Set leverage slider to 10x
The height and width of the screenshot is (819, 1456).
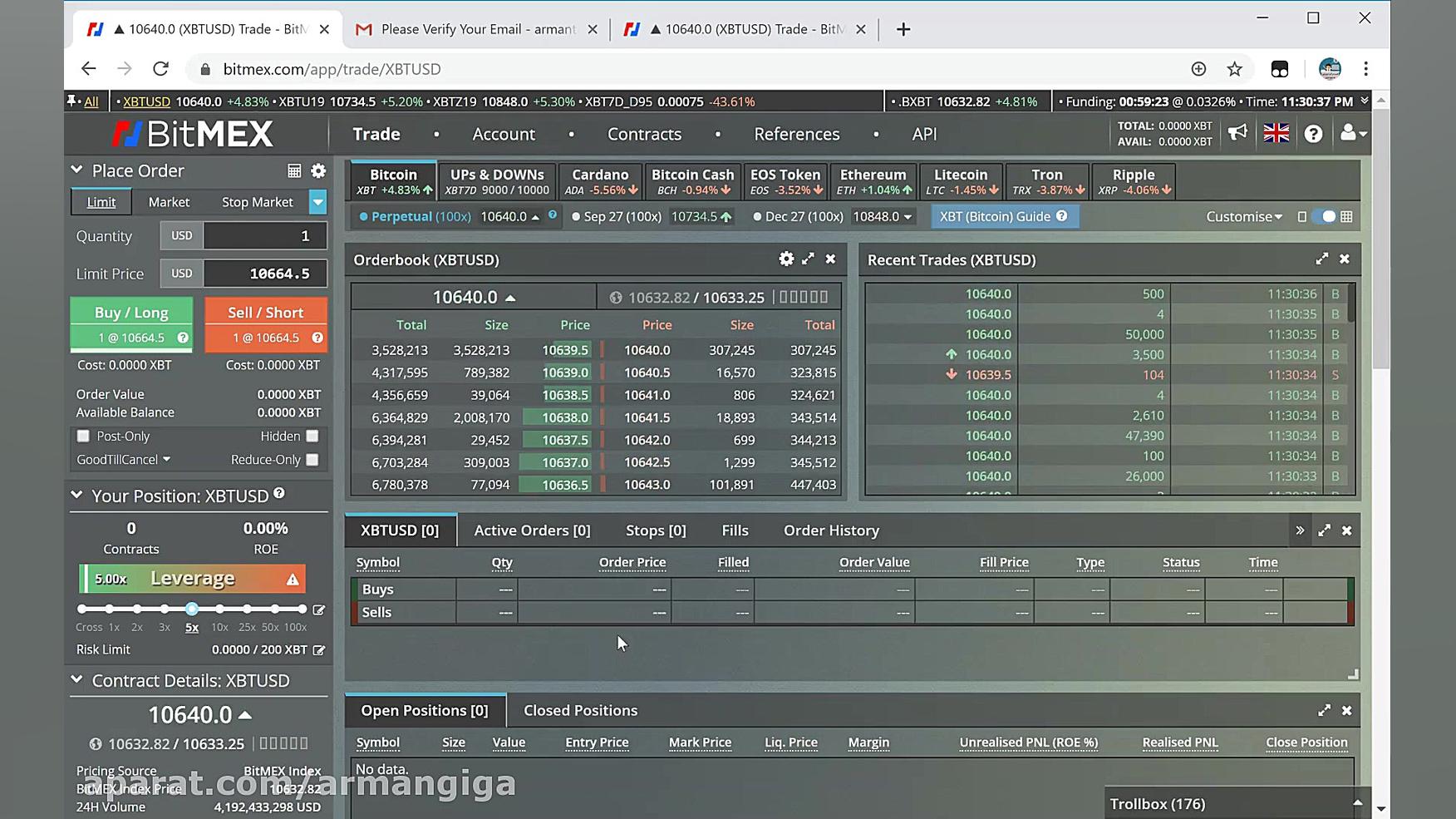[x=219, y=609]
